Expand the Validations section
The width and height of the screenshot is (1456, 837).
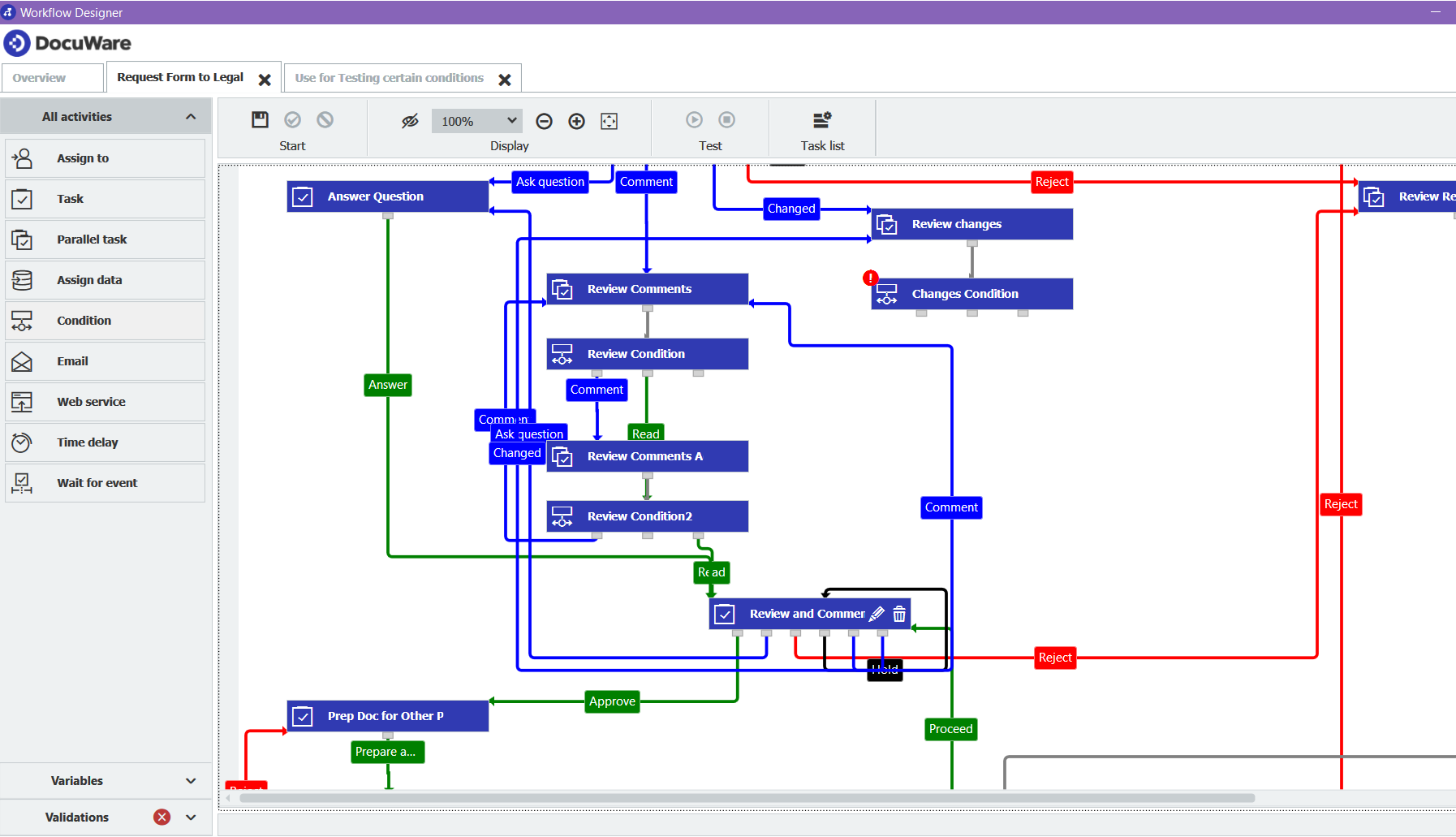click(191, 818)
